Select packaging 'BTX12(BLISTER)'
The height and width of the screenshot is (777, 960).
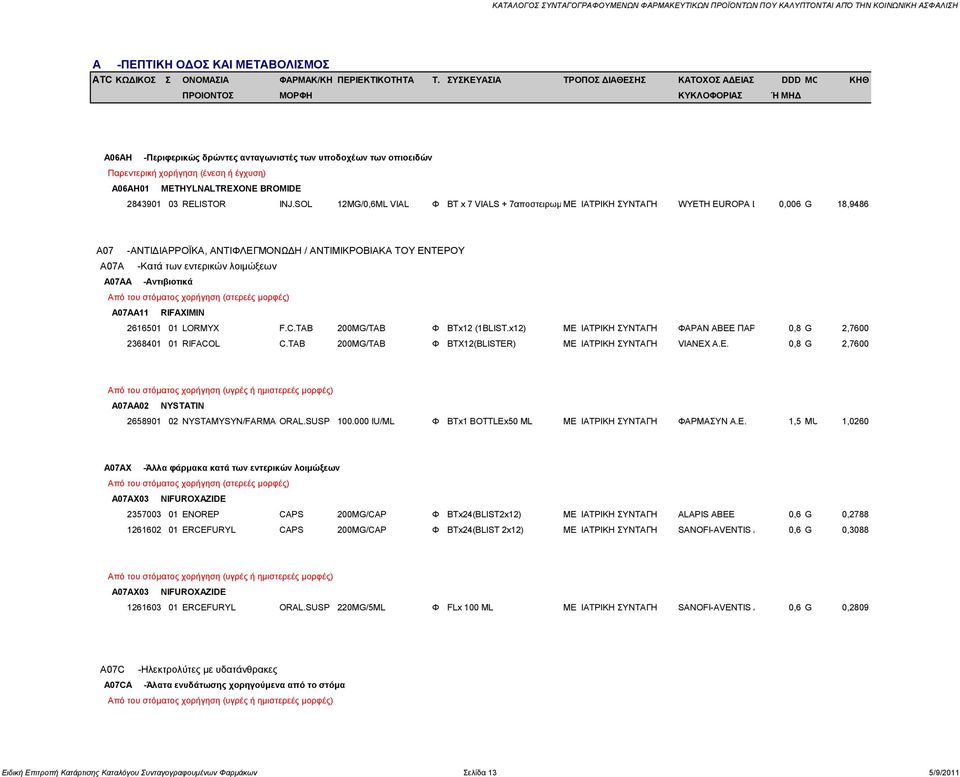pos(481,343)
